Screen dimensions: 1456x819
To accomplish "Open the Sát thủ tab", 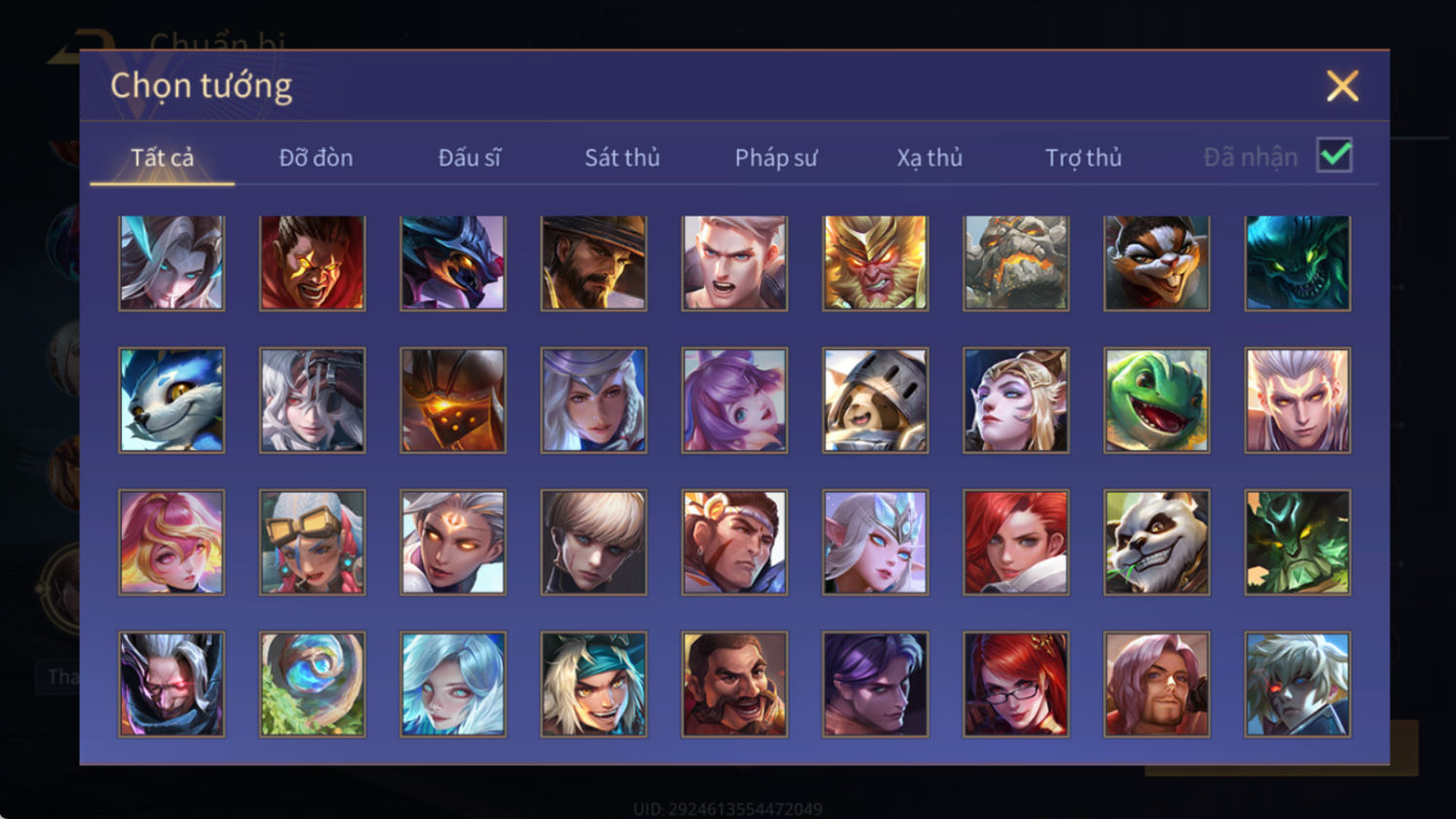I will pyautogui.click(x=622, y=157).
